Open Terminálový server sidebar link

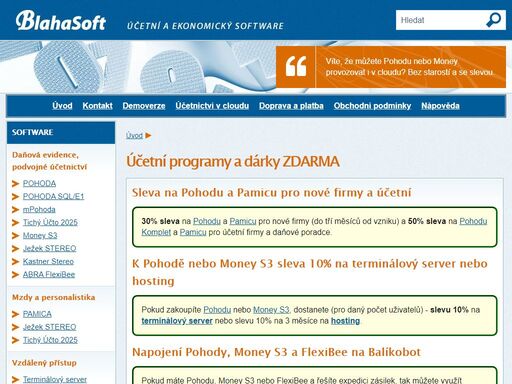[x=55, y=379]
